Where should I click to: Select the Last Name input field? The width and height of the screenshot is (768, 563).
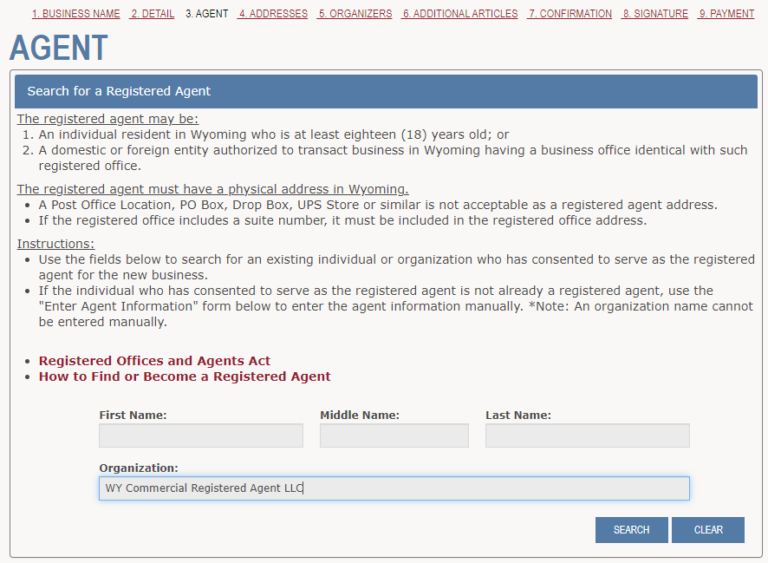click(587, 436)
